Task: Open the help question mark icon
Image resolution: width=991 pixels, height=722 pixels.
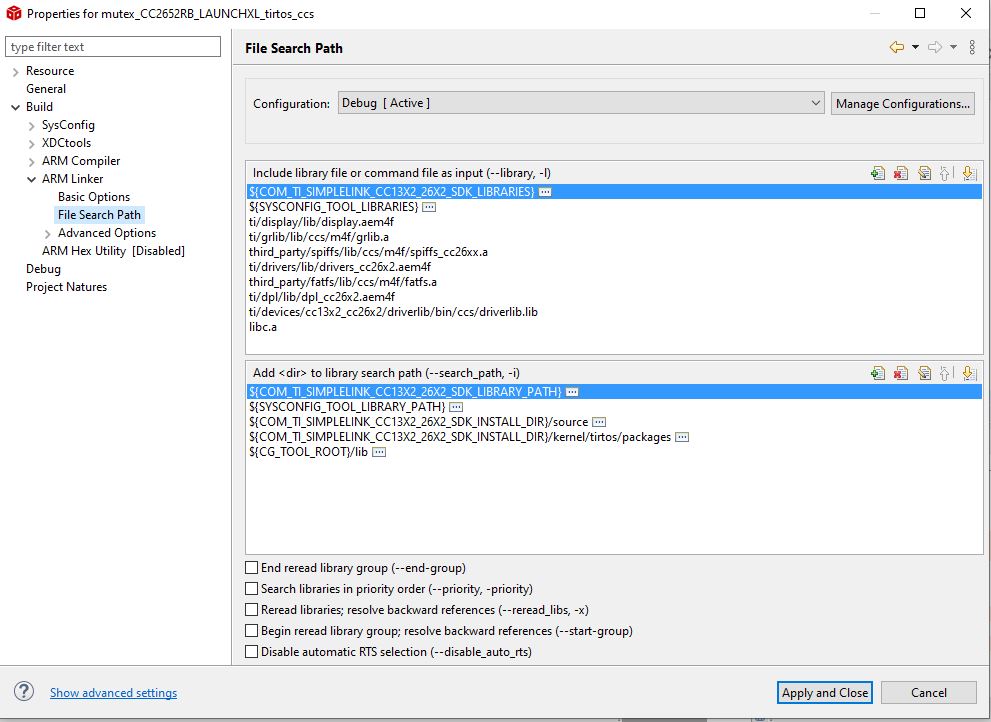Action: [x=23, y=692]
